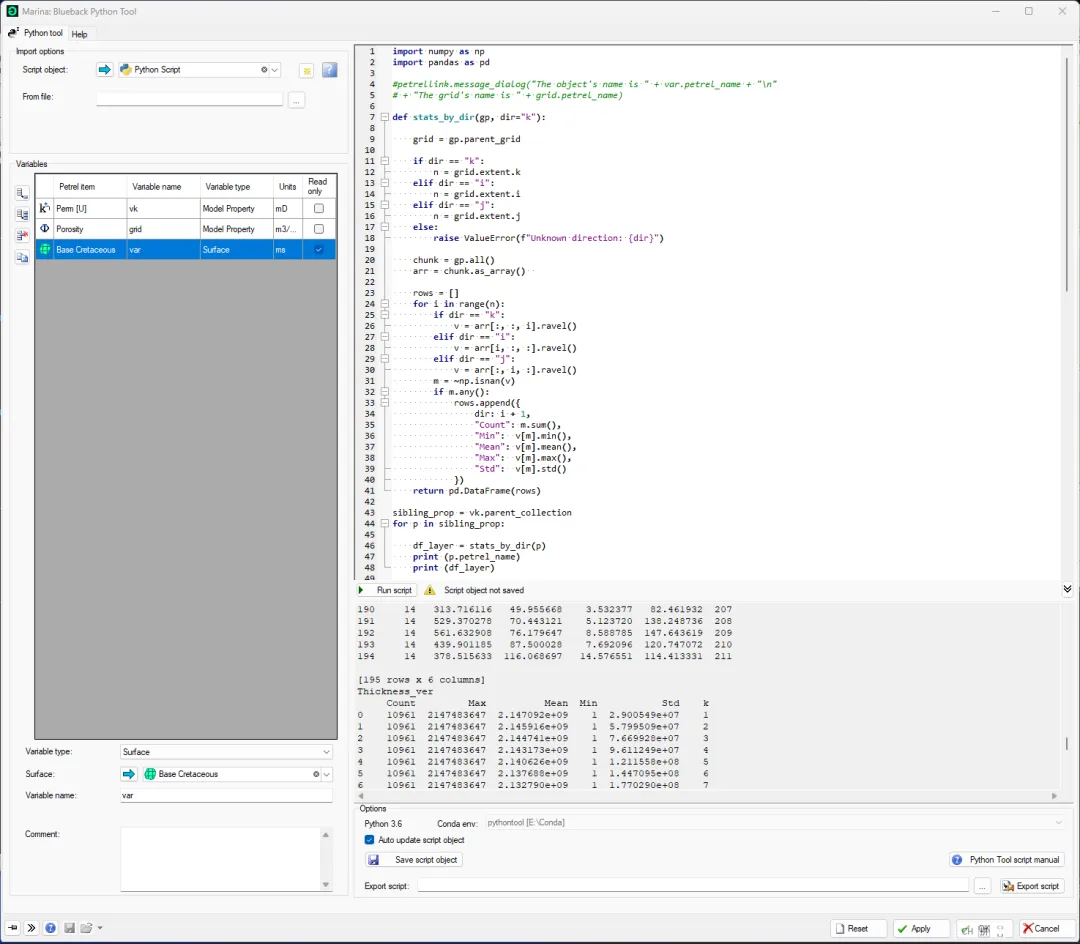Collapse the code fold at line 11

coord(384,161)
